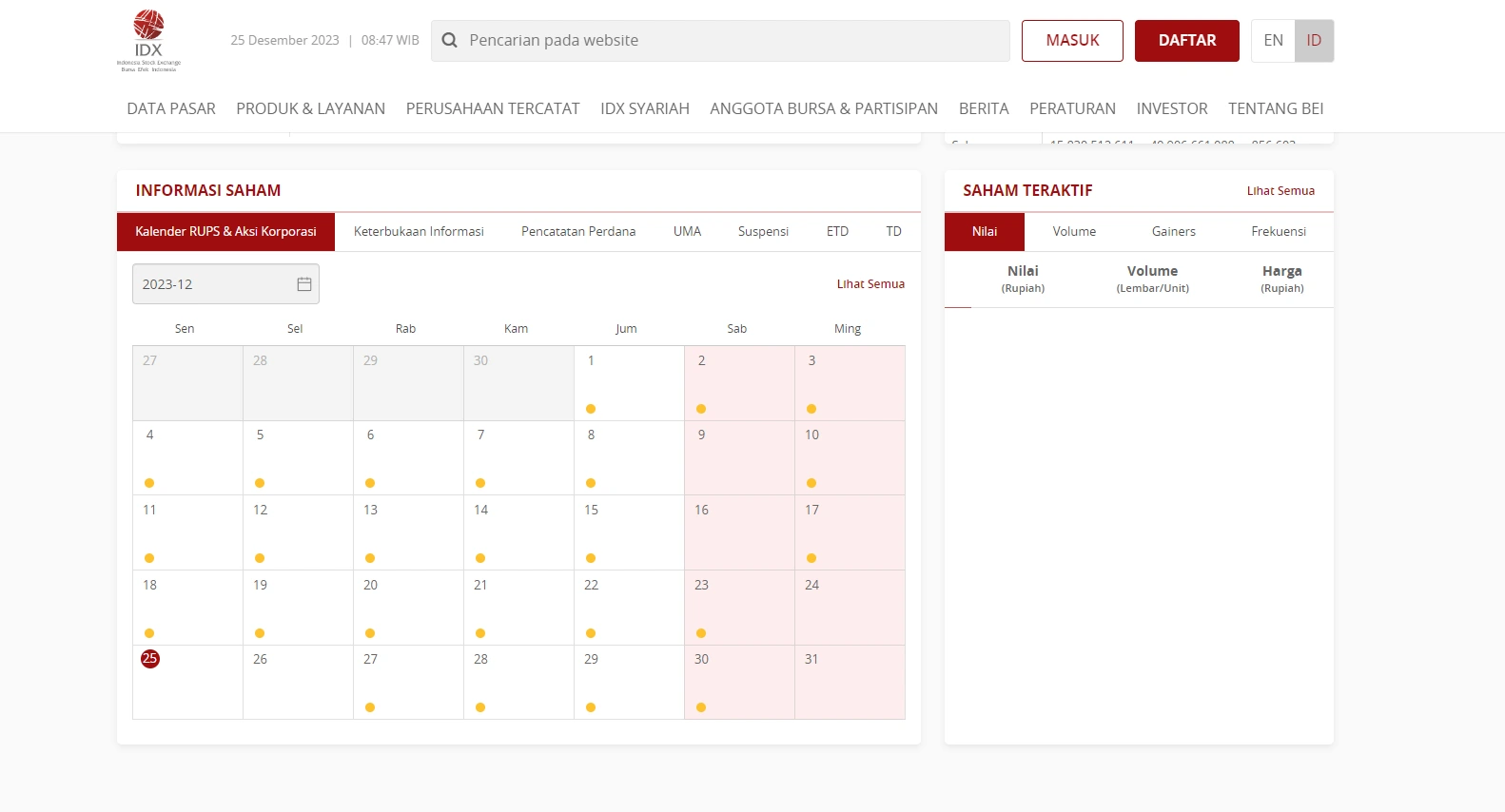
Task: Click the search magnifier icon
Action: [x=450, y=41]
